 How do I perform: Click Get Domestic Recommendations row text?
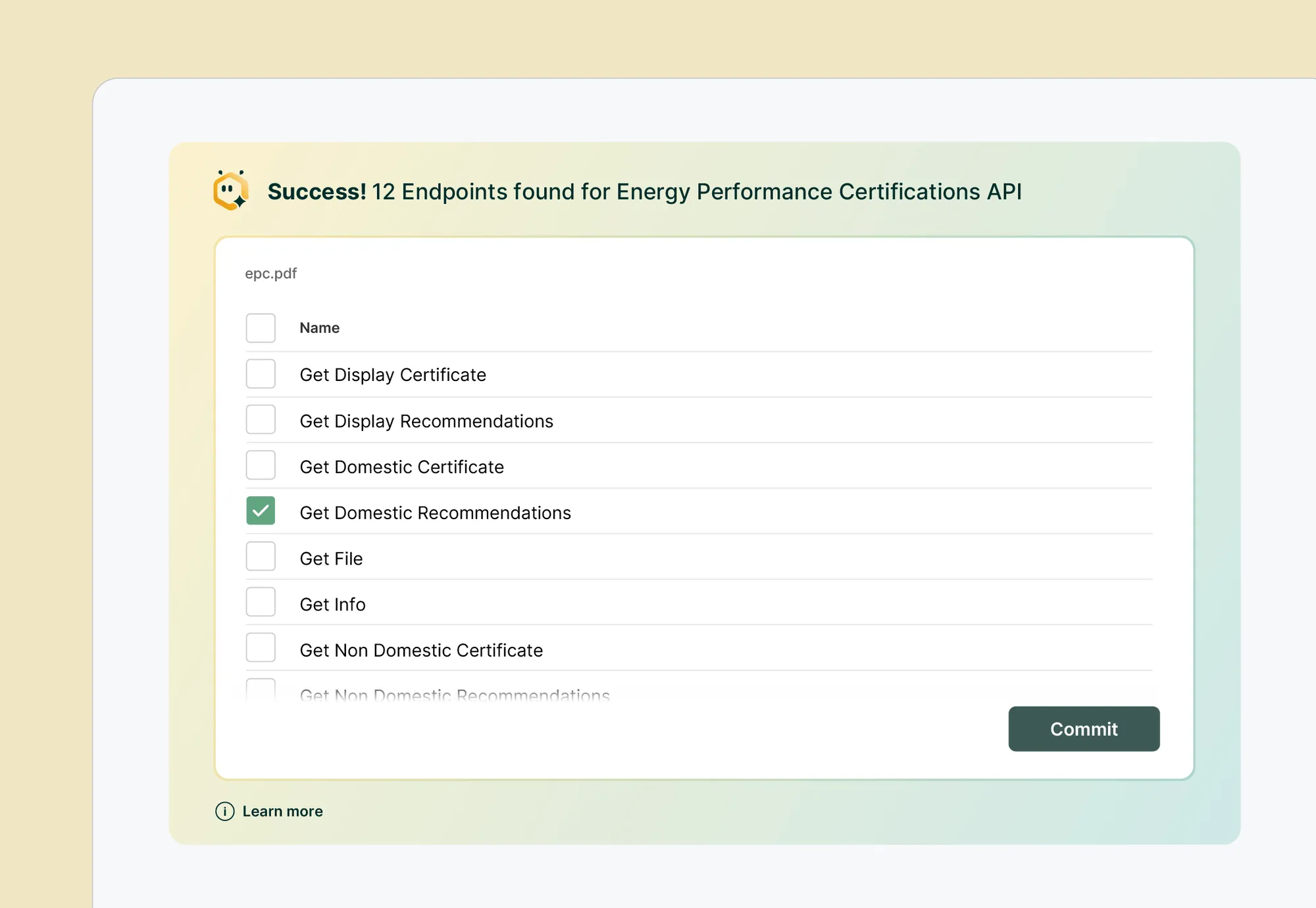435,513
